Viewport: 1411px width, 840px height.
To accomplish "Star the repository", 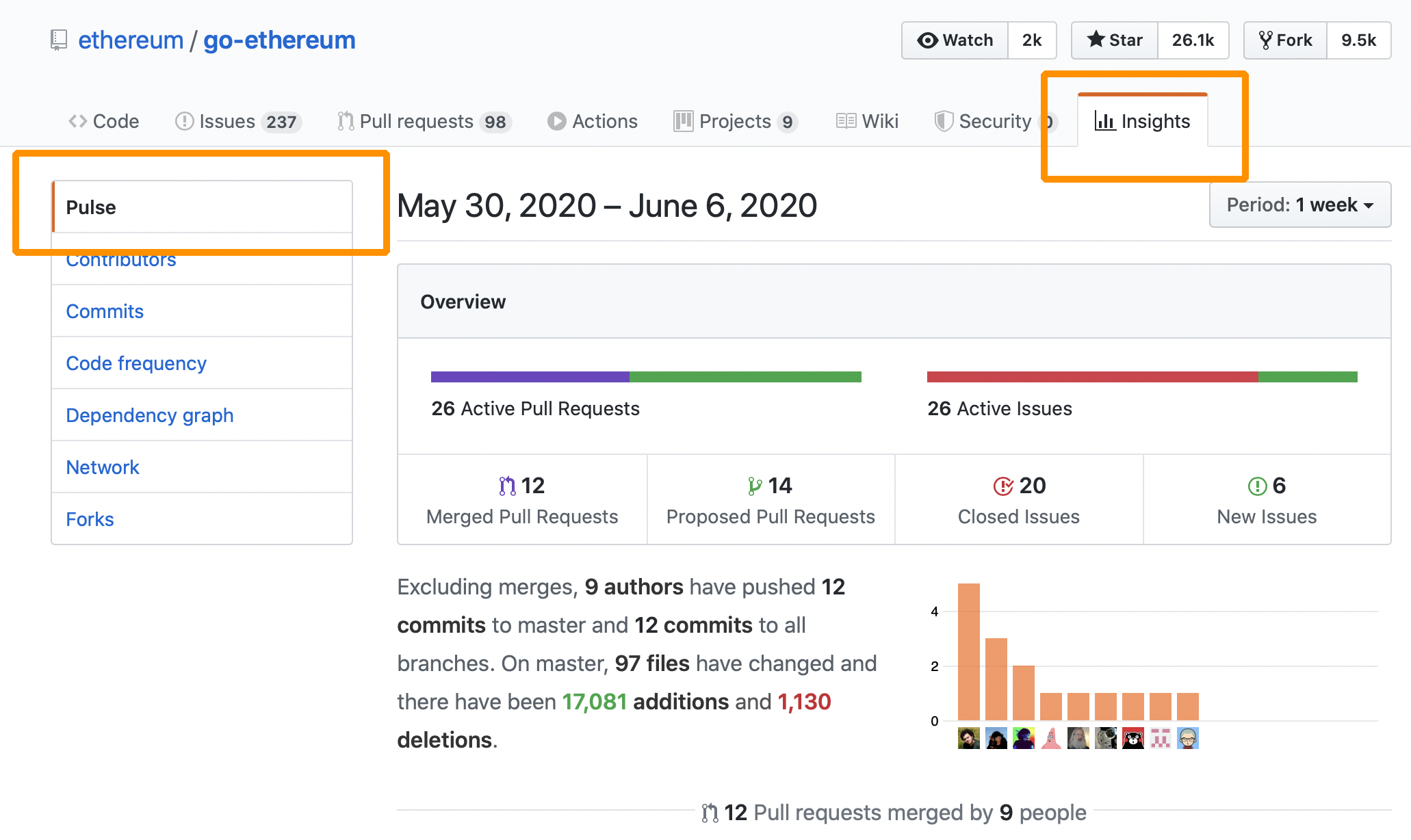I will [x=1115, y=40].
